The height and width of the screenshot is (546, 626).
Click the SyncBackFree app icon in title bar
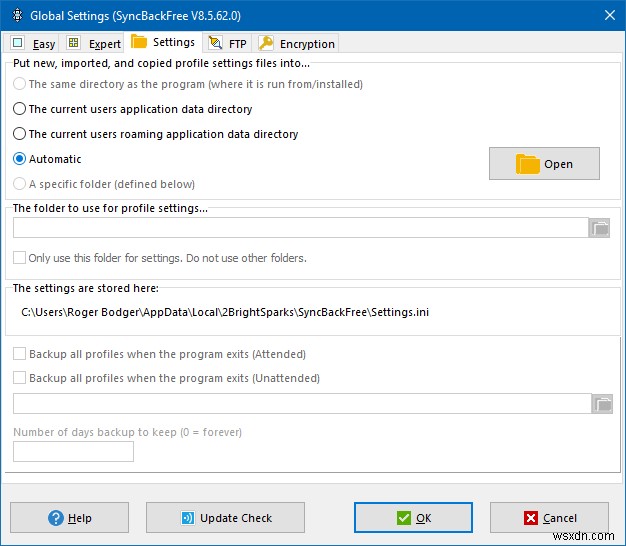click(14, 15)
